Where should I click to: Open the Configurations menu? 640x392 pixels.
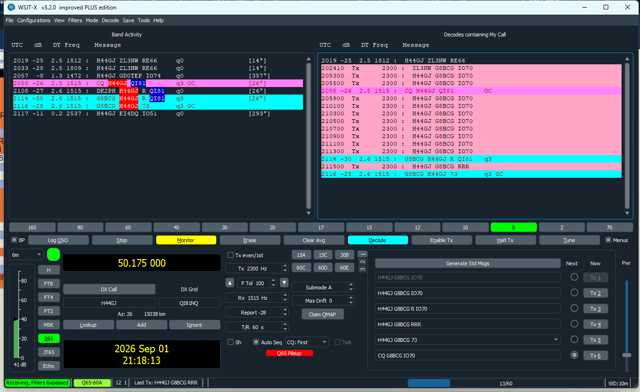[33, 20]
